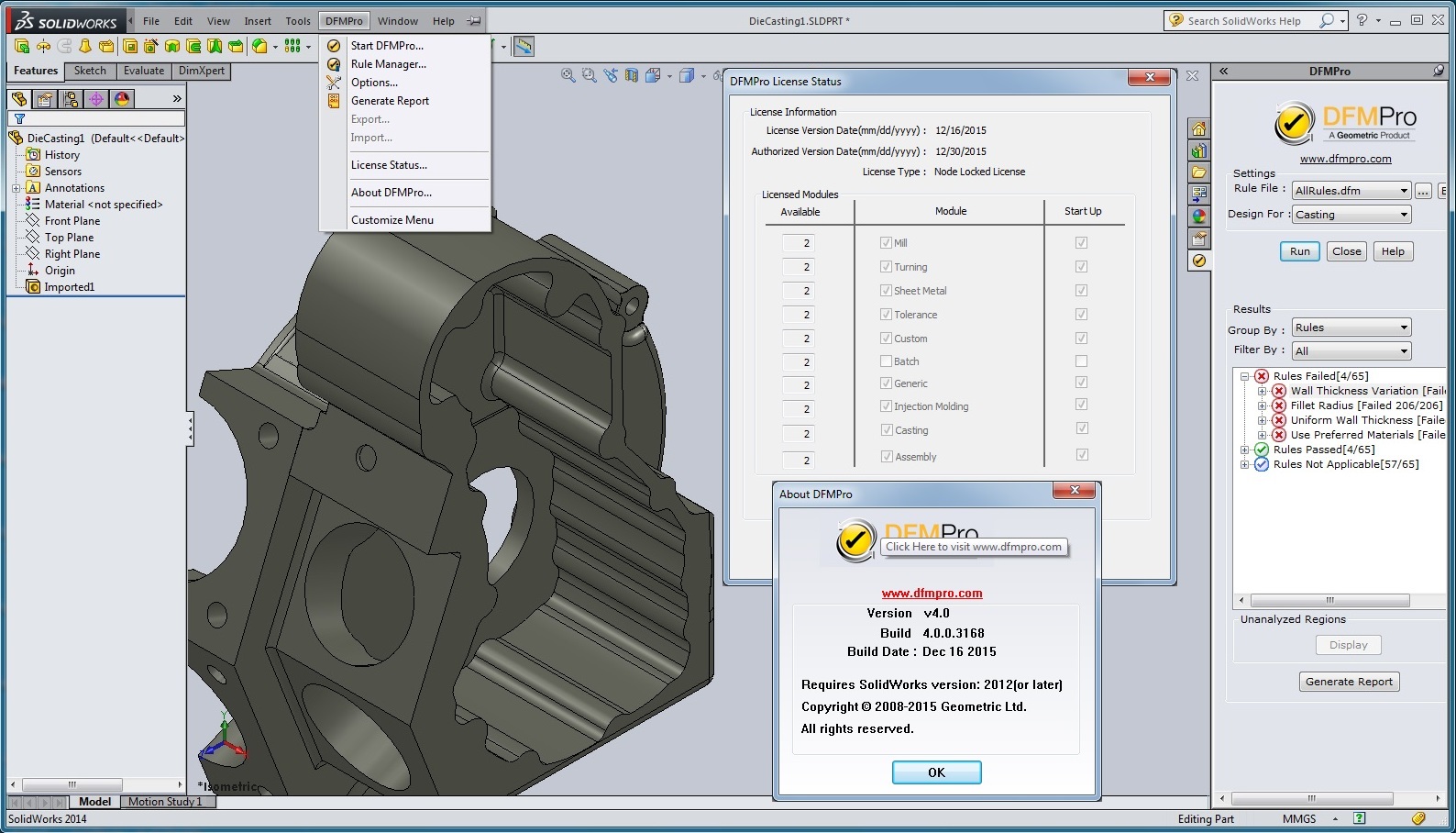Select the DFMPro checkmark task pane tab
Image resolution: width=1456 pixels, height=833 pixels.
[1198, 261]
